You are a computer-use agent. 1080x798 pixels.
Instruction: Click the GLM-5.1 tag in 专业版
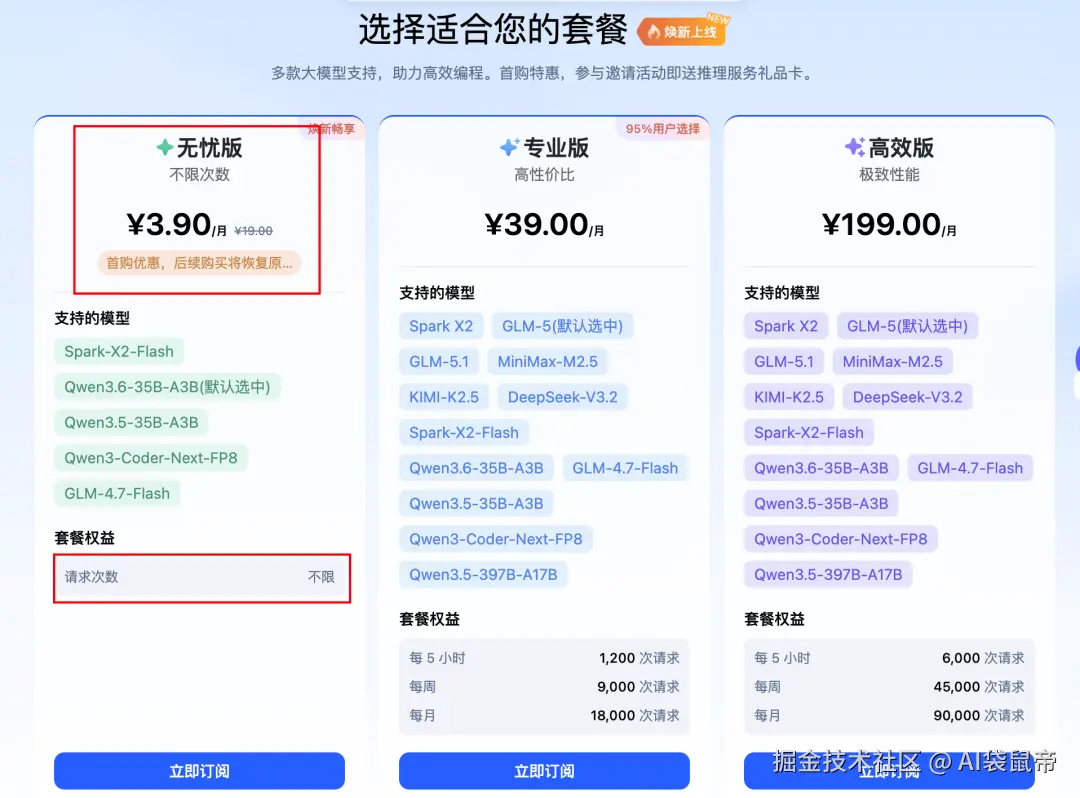pos(439,361)
